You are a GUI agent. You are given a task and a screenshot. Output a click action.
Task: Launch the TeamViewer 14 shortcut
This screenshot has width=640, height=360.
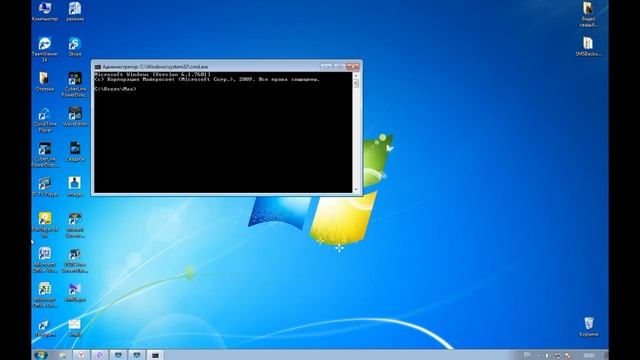[44, 49]
